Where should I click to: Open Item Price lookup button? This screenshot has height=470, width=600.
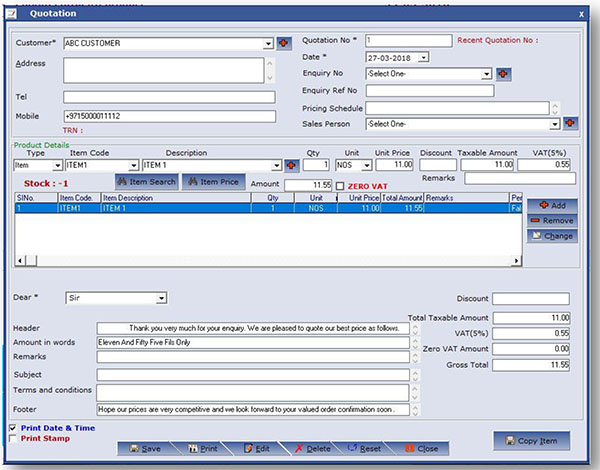coord(214,181)
